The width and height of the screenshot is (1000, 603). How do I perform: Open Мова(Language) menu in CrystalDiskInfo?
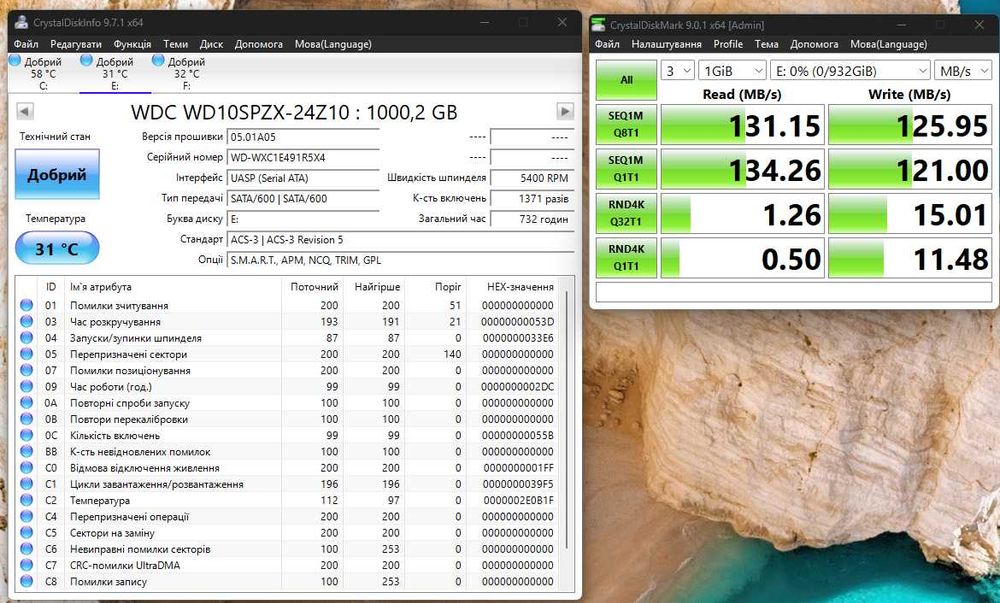click(333, 44)
